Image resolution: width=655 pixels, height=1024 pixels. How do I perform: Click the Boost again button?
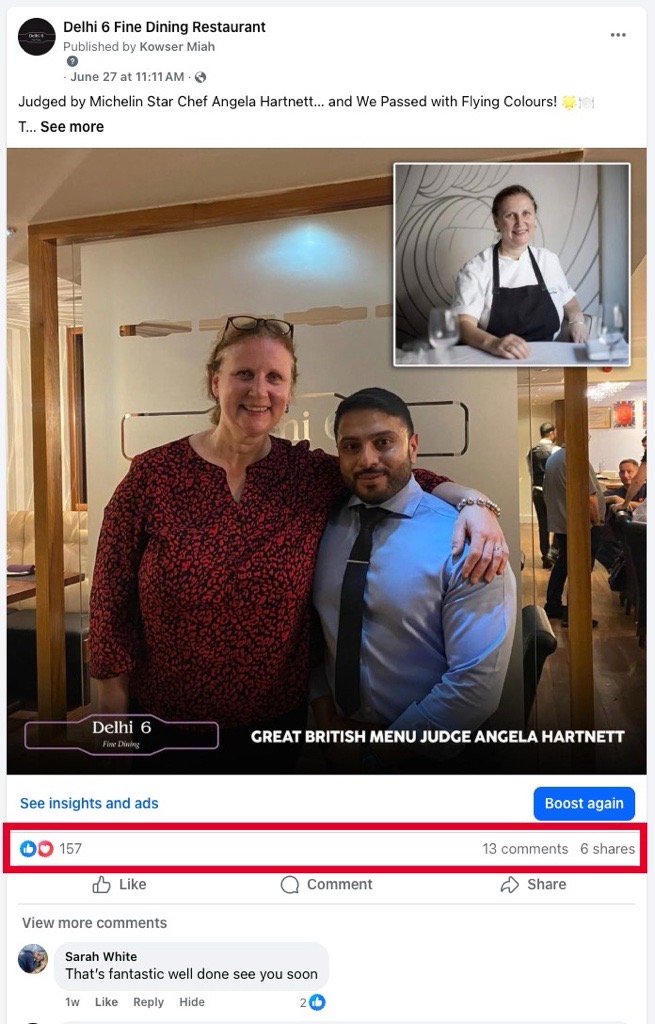click(584, 803)
